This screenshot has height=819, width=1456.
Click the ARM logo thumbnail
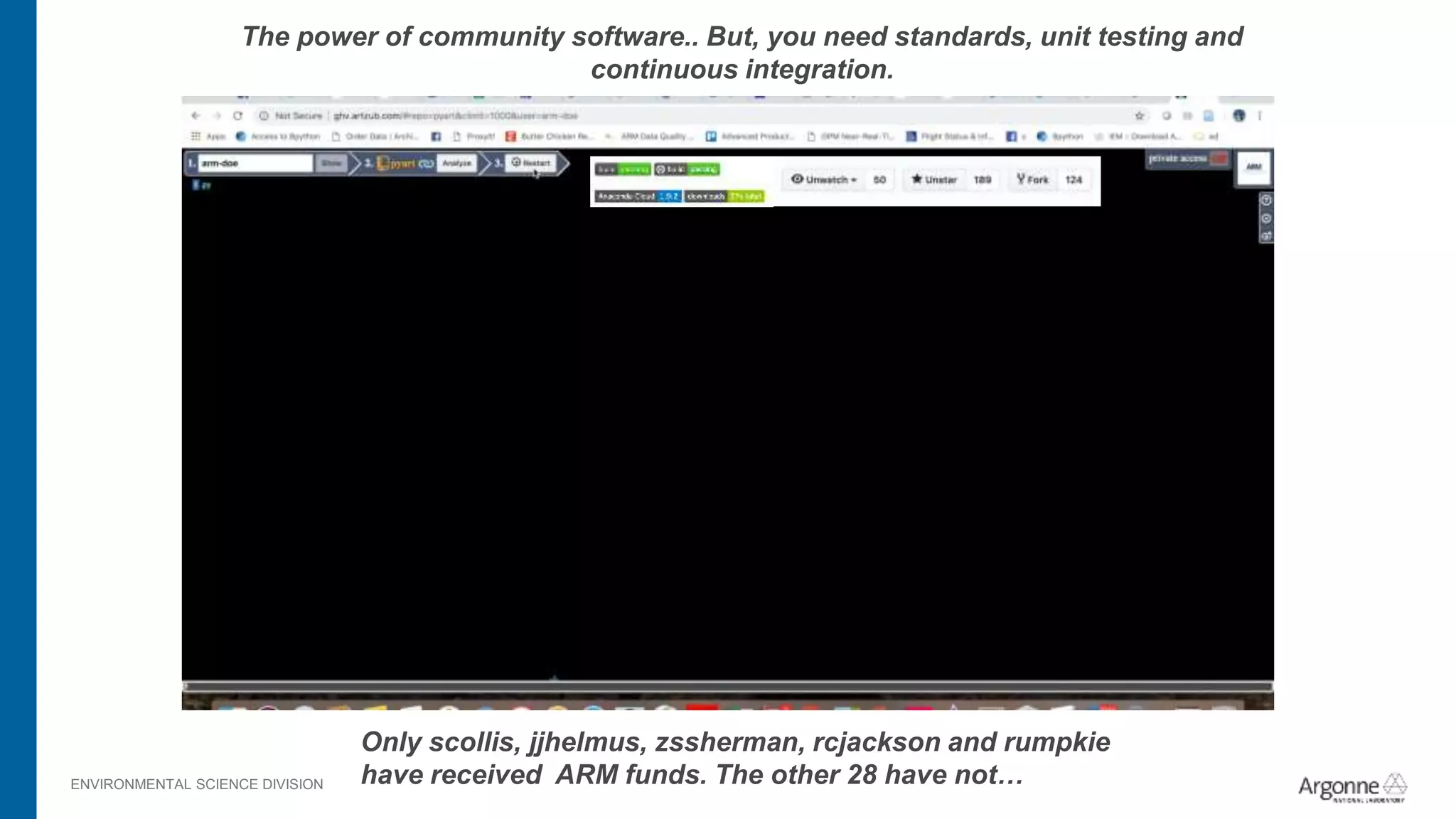coord(1254,168)
